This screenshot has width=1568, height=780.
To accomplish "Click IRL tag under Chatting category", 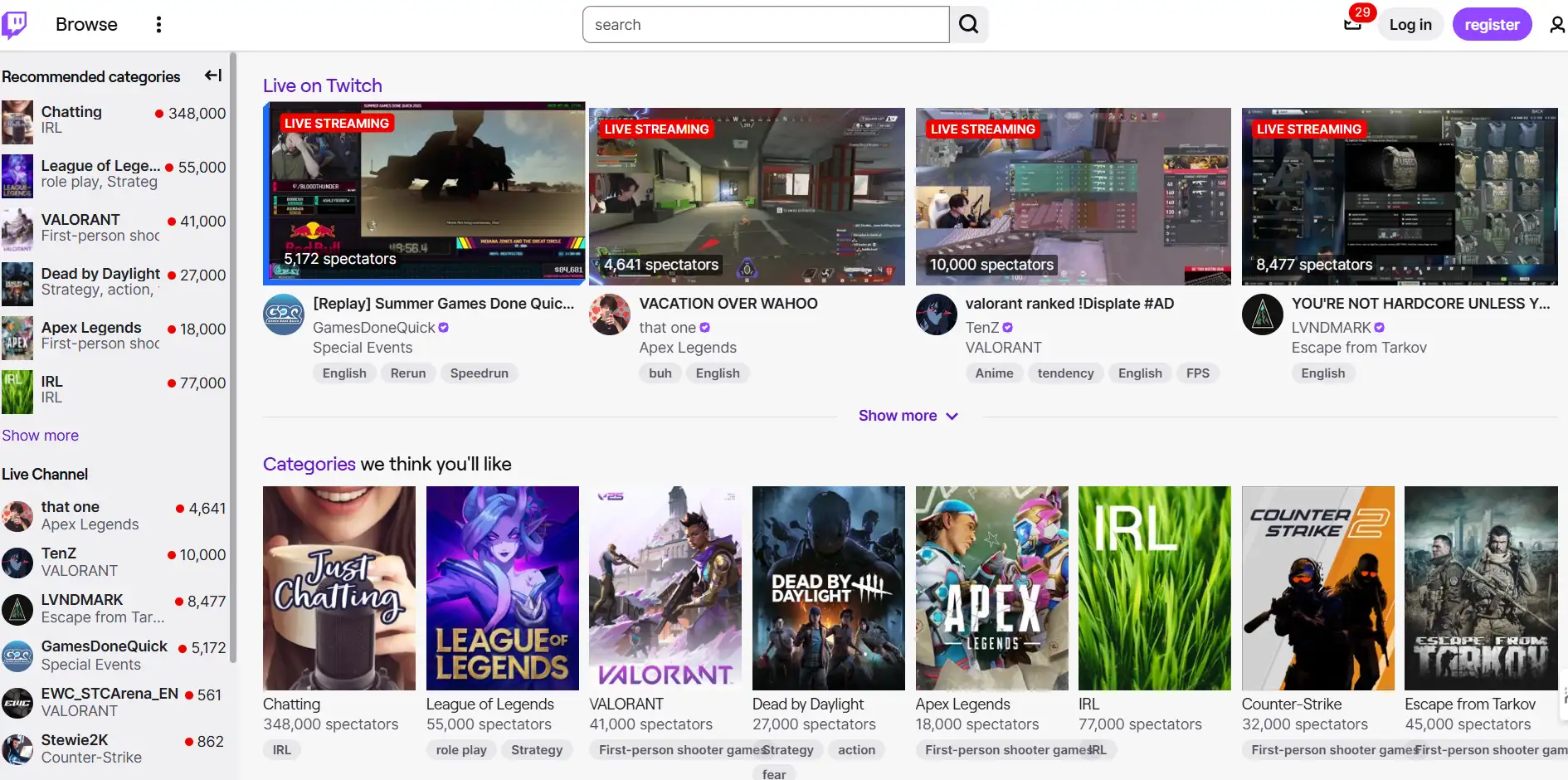I will pyautogui.click(x=282, y=750).
